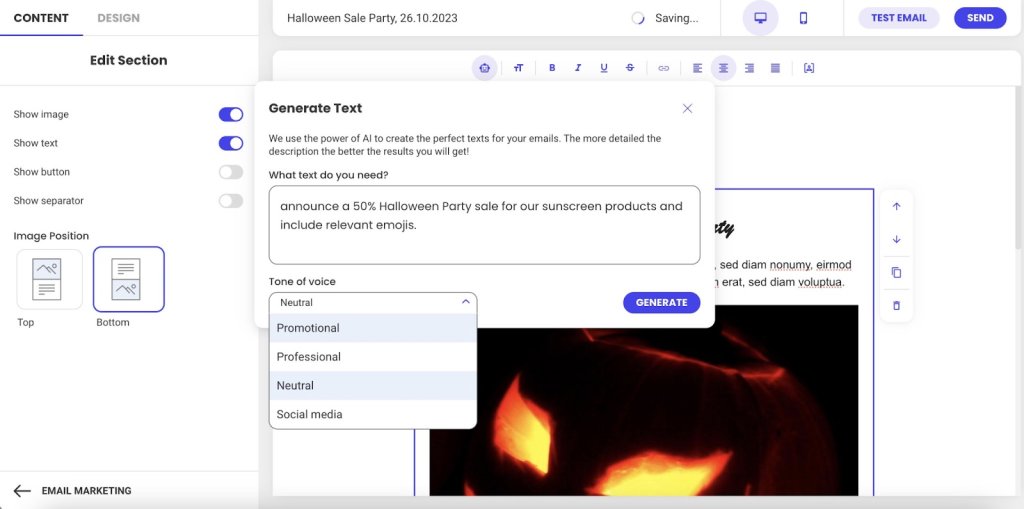Insert a link from the toolbar

(x=664, y=68)
